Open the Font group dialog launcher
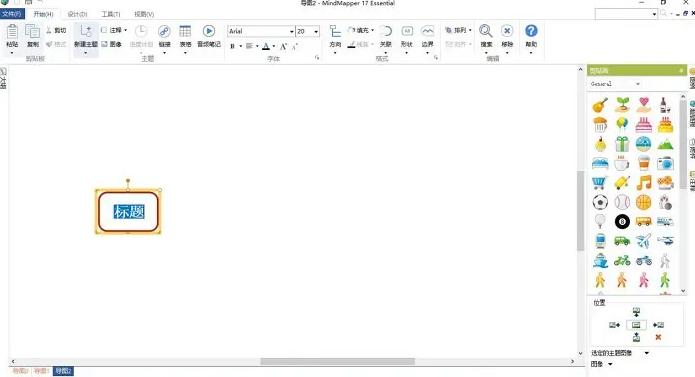This screenshot has width=695, height=377. pyautogui.click(x=317, y=58)
